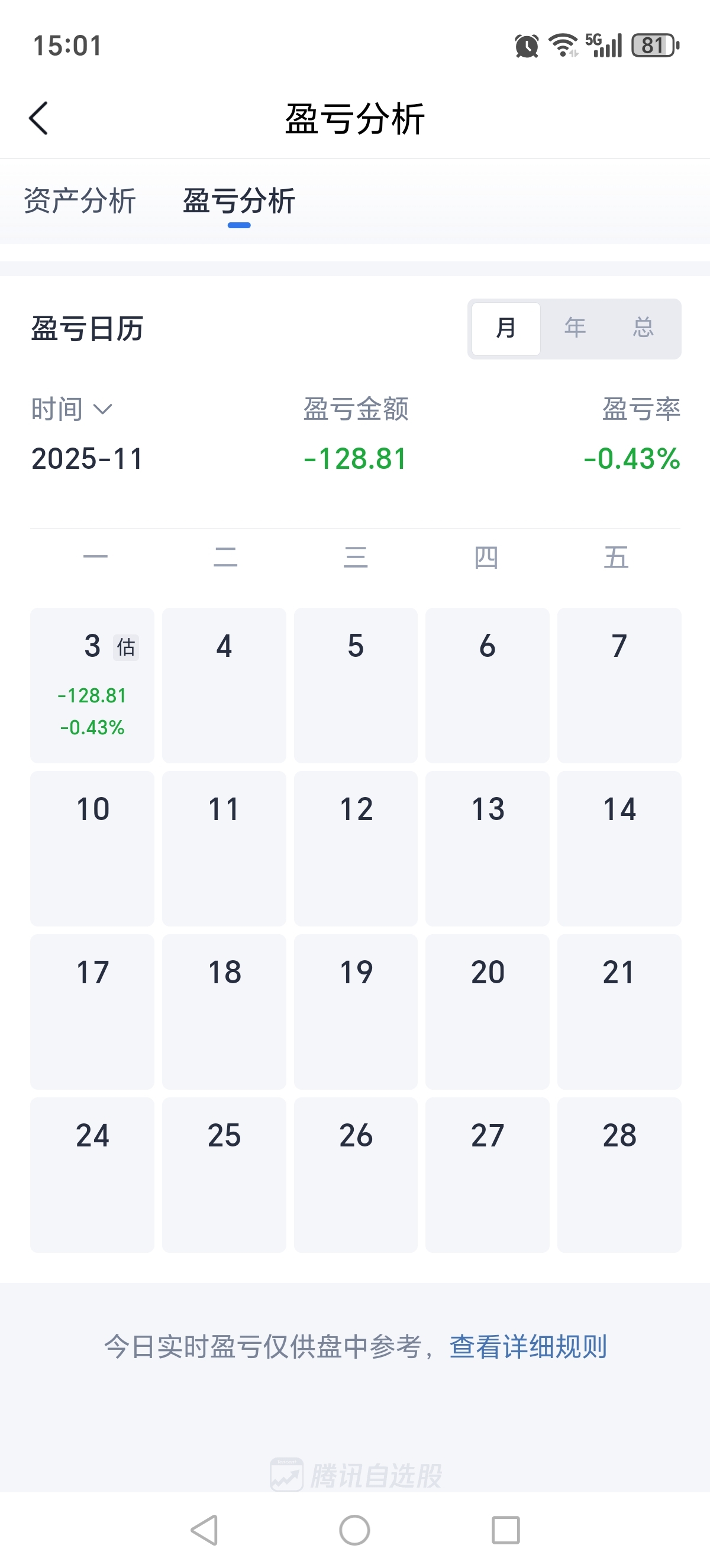Select calendar day 28
710x1568 pixels.
pos(619,1174)
